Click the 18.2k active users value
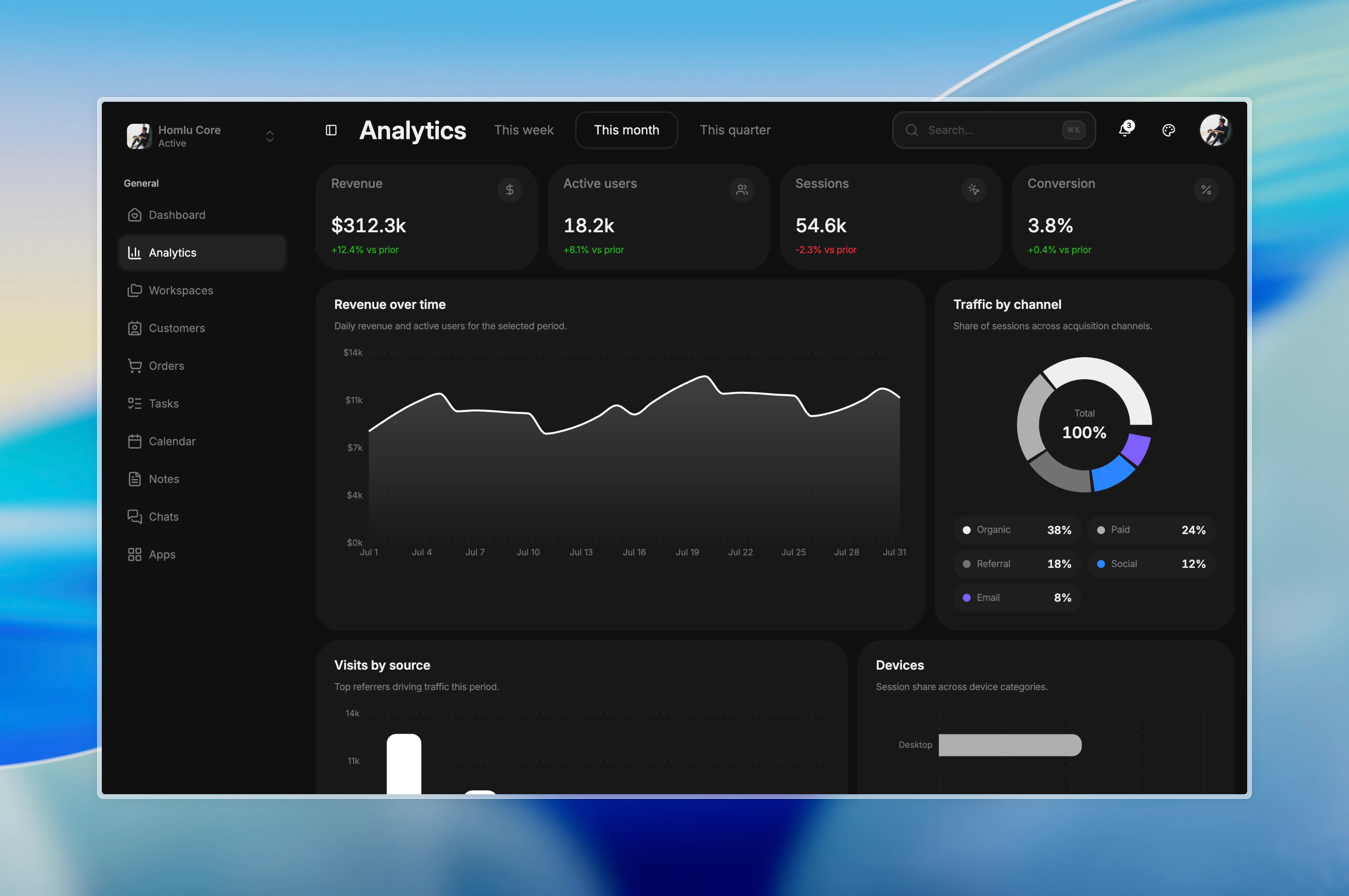Screen dimensions: 1349x896 point(589,226)
